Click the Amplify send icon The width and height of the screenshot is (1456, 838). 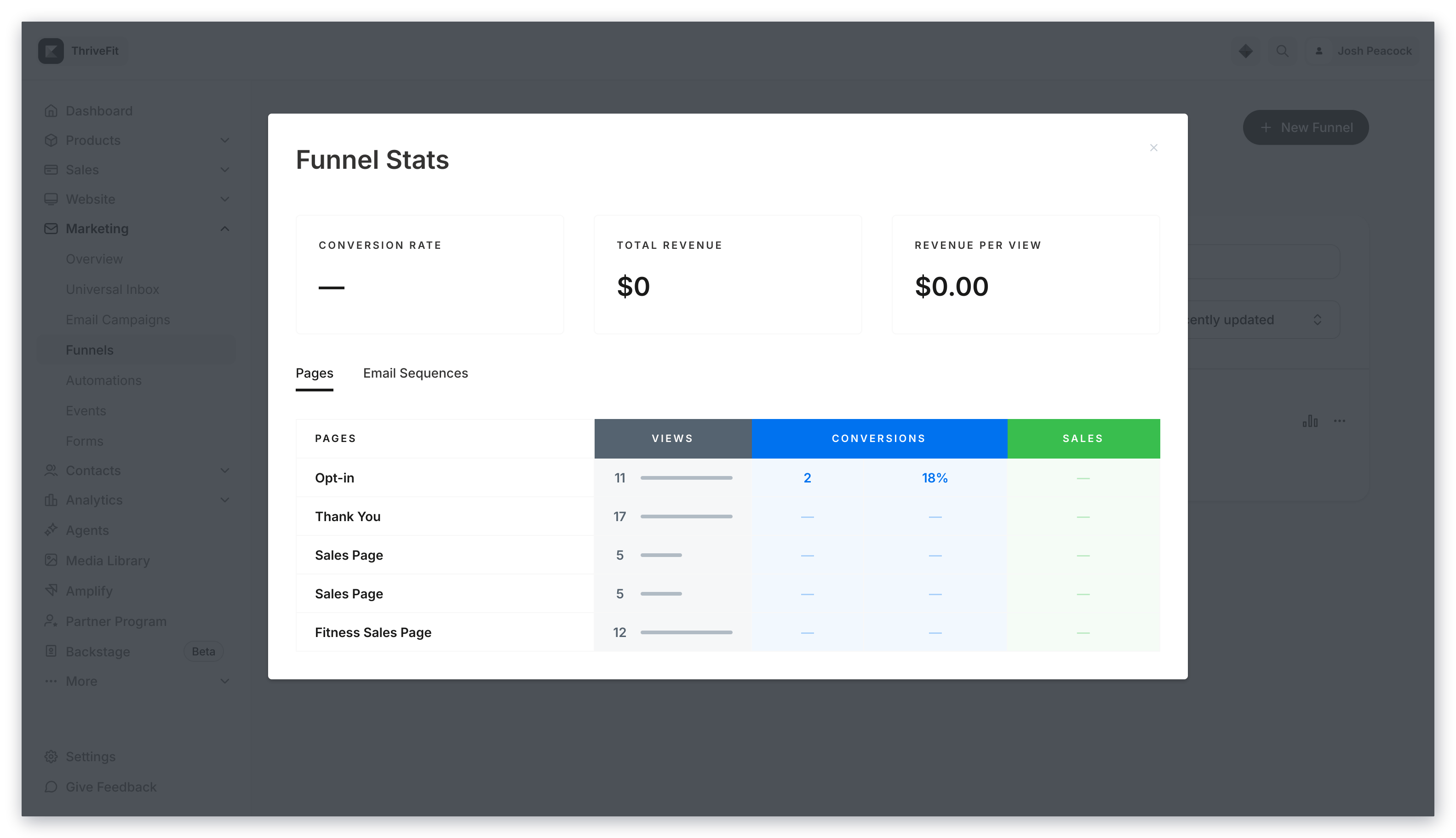[51, 591]
